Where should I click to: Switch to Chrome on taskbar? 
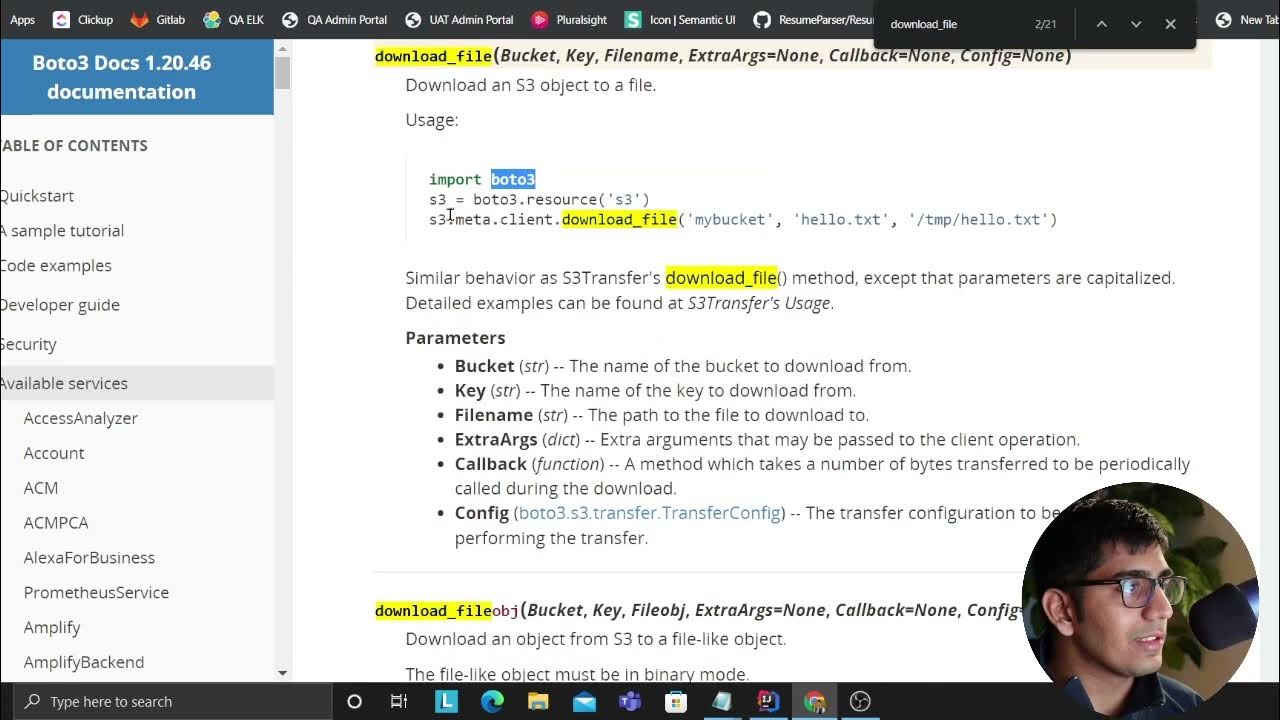click(x=814, y=702)
